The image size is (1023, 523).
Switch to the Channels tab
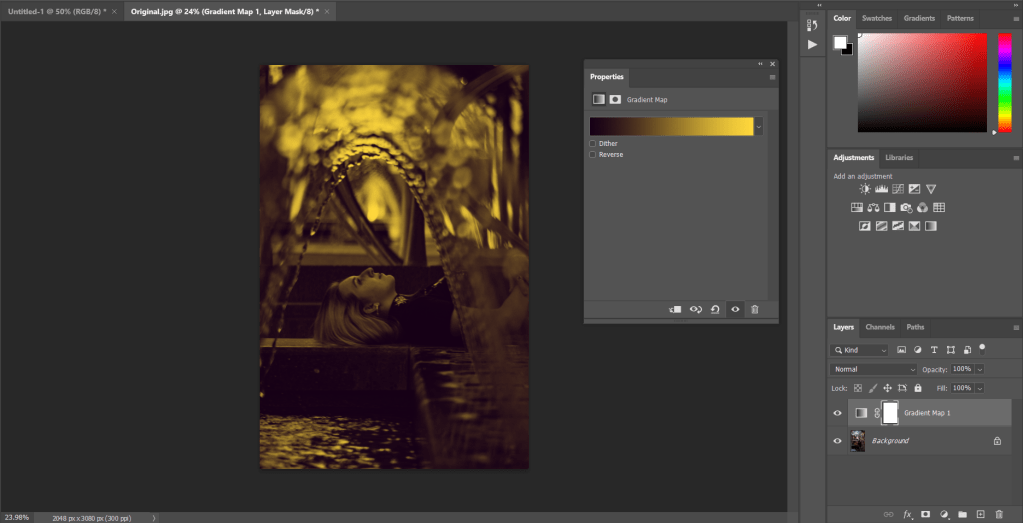880,327
